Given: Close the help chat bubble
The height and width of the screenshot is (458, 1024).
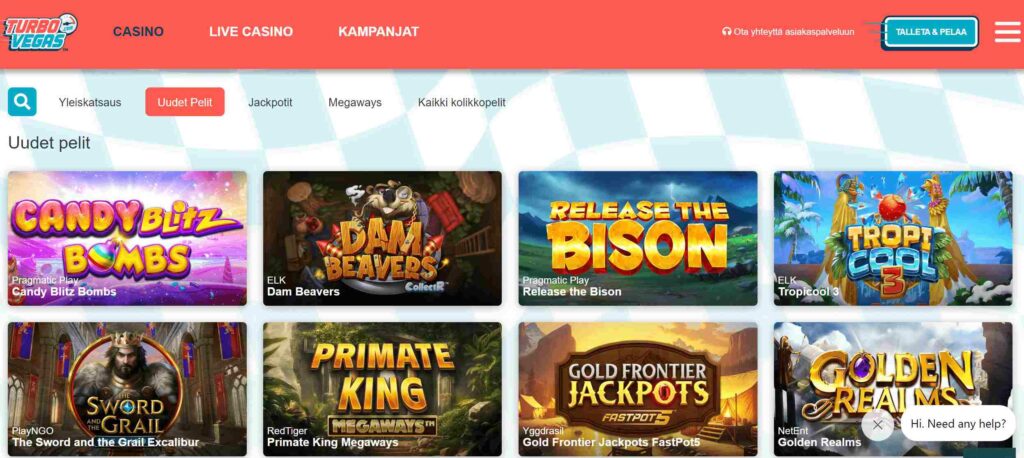Looking at the screenshot, I should click(877, 425).
